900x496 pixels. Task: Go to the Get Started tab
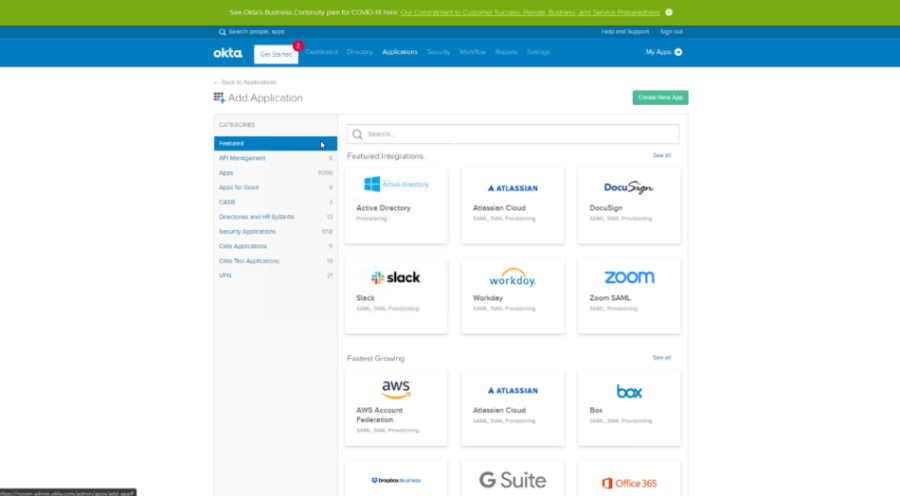276,54
